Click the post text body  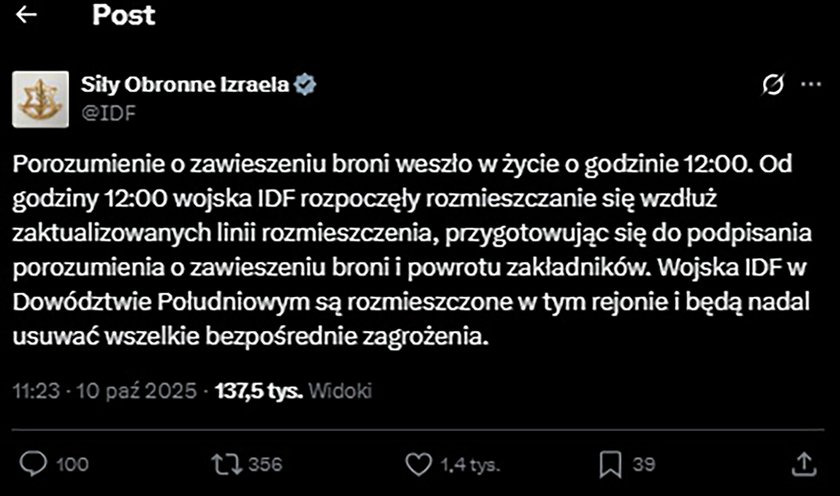point(400,251)
